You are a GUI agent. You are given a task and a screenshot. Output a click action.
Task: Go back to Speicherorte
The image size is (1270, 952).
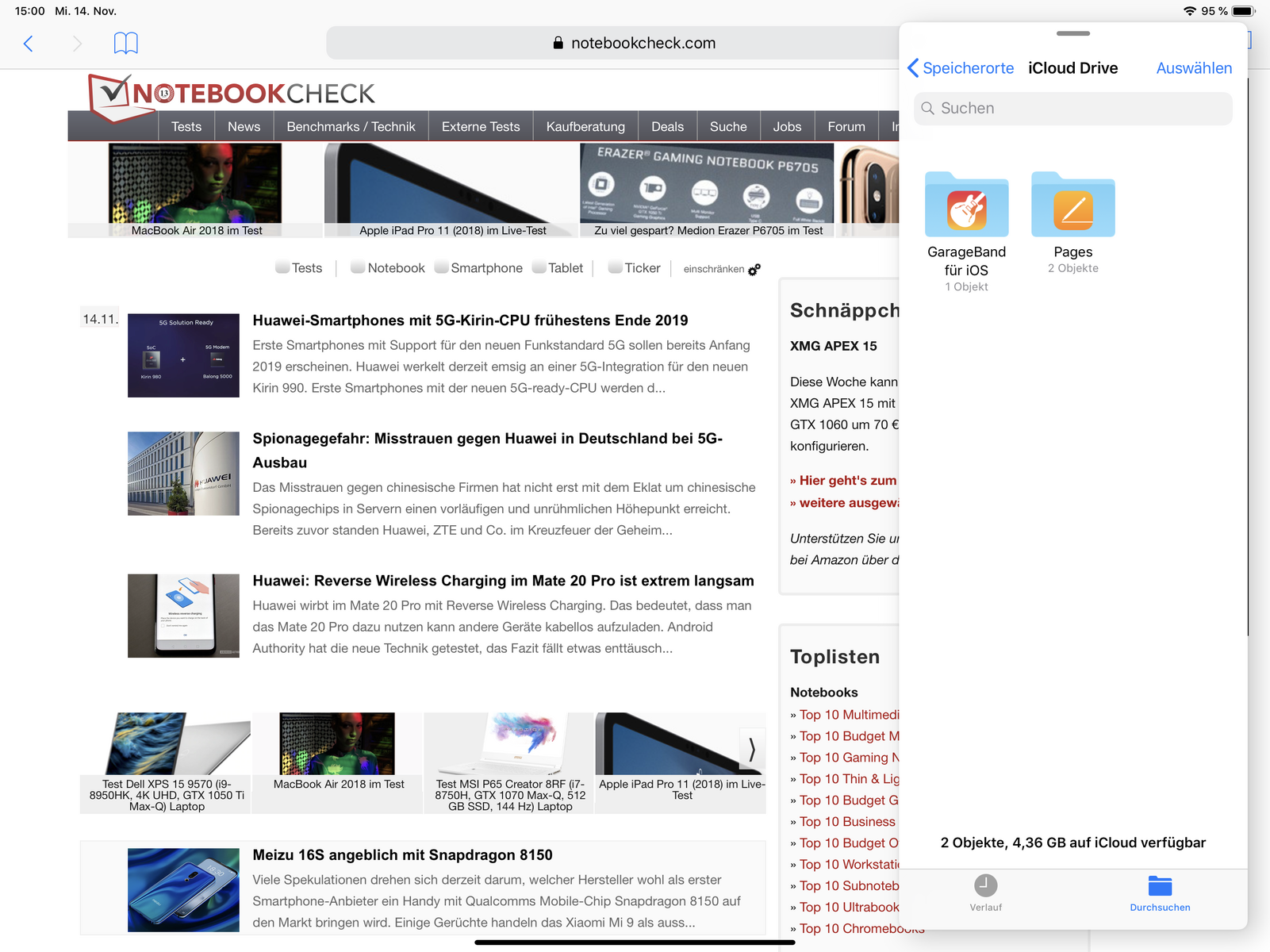[961, 68]
